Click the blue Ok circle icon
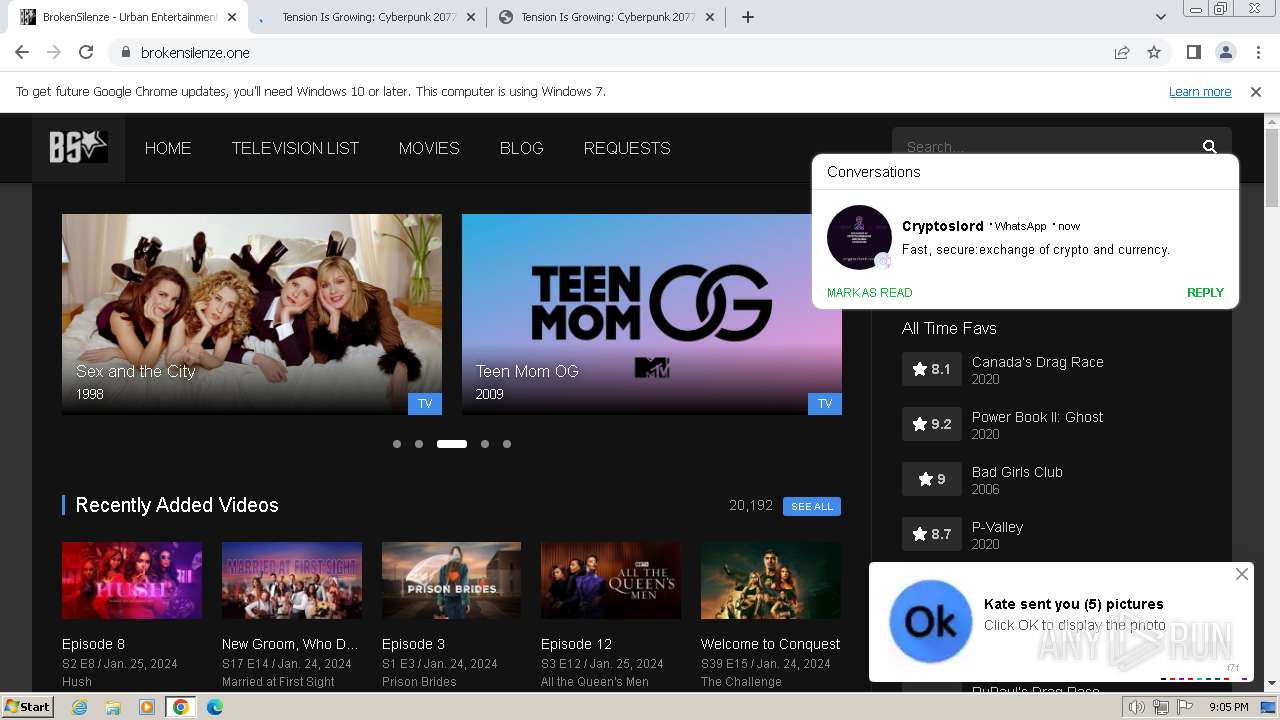Image resolution: width=1280 pixels, height=720 pixels. [930, 621]
